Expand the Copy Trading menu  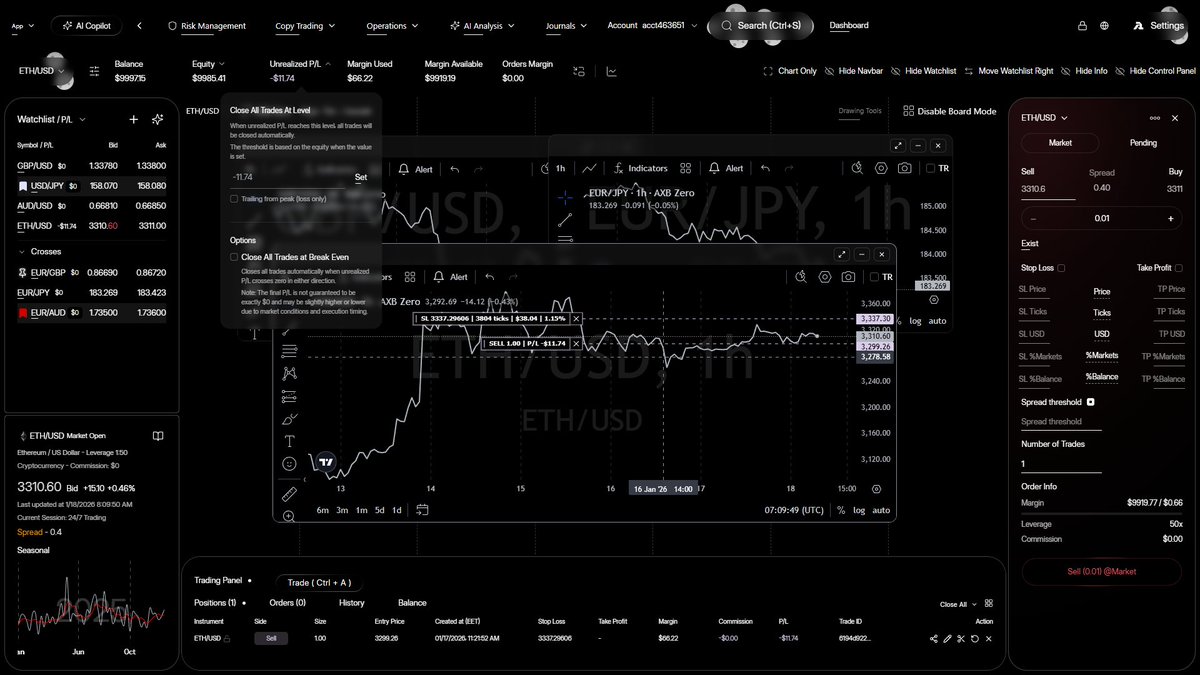click(305, 26)
